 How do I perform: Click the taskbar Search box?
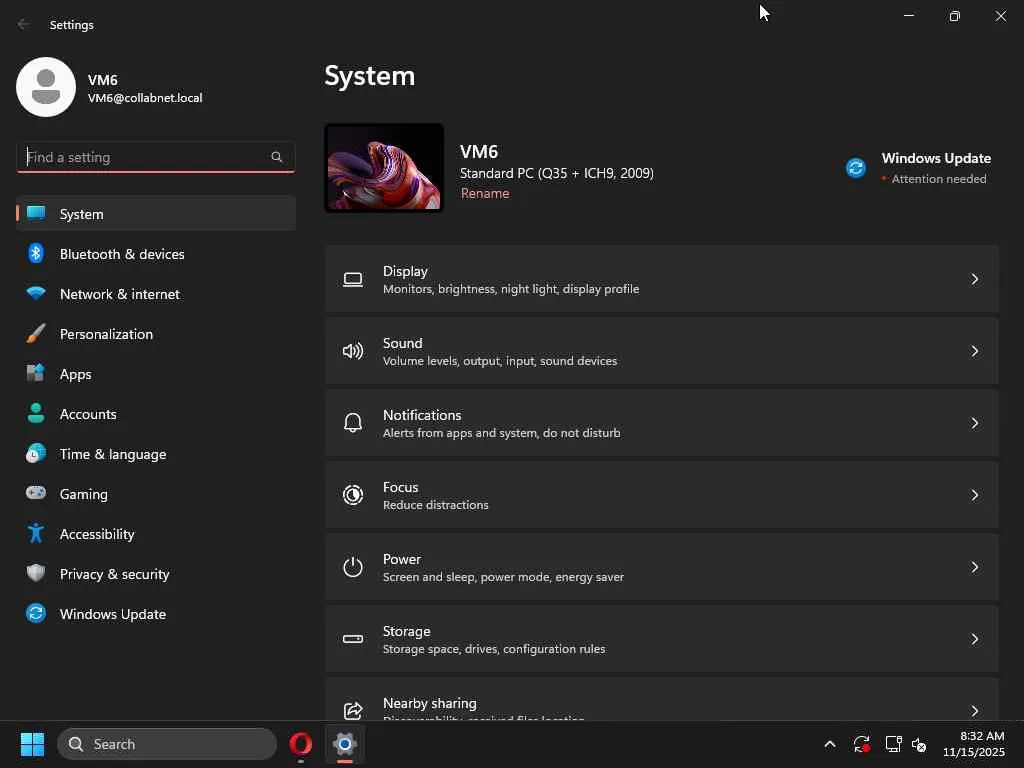tap(167, 744)
